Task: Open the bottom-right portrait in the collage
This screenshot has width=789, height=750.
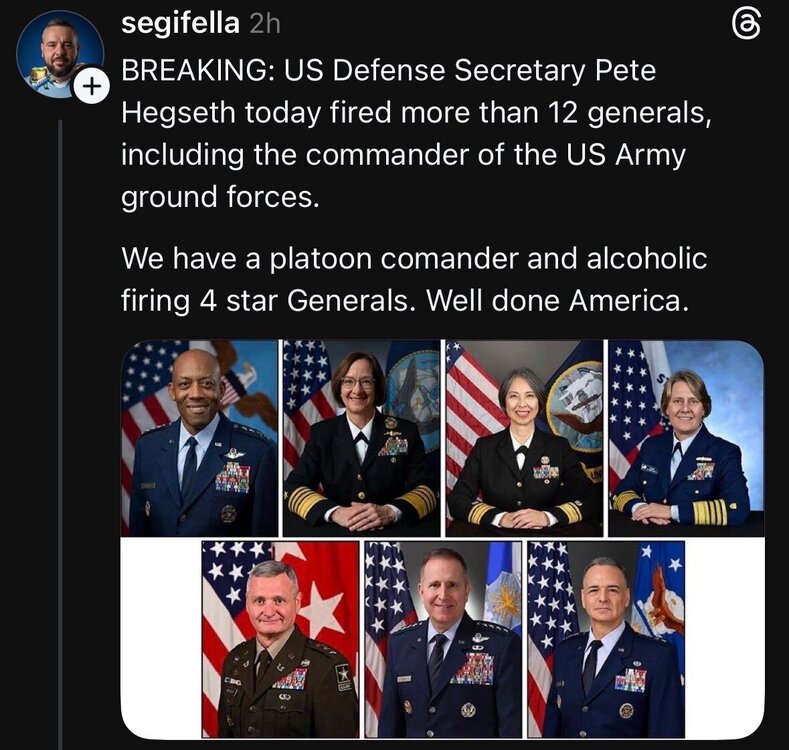Action: (606, 640)
